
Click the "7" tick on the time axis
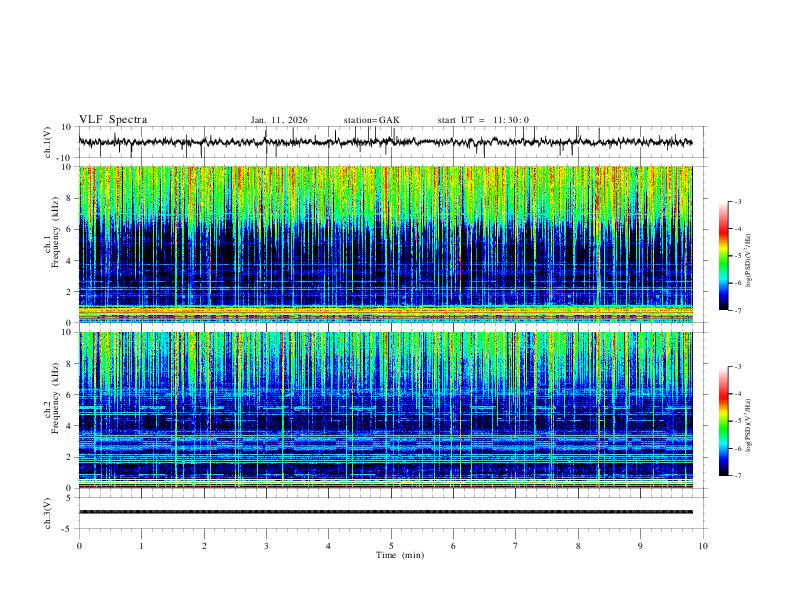[516, 546]
